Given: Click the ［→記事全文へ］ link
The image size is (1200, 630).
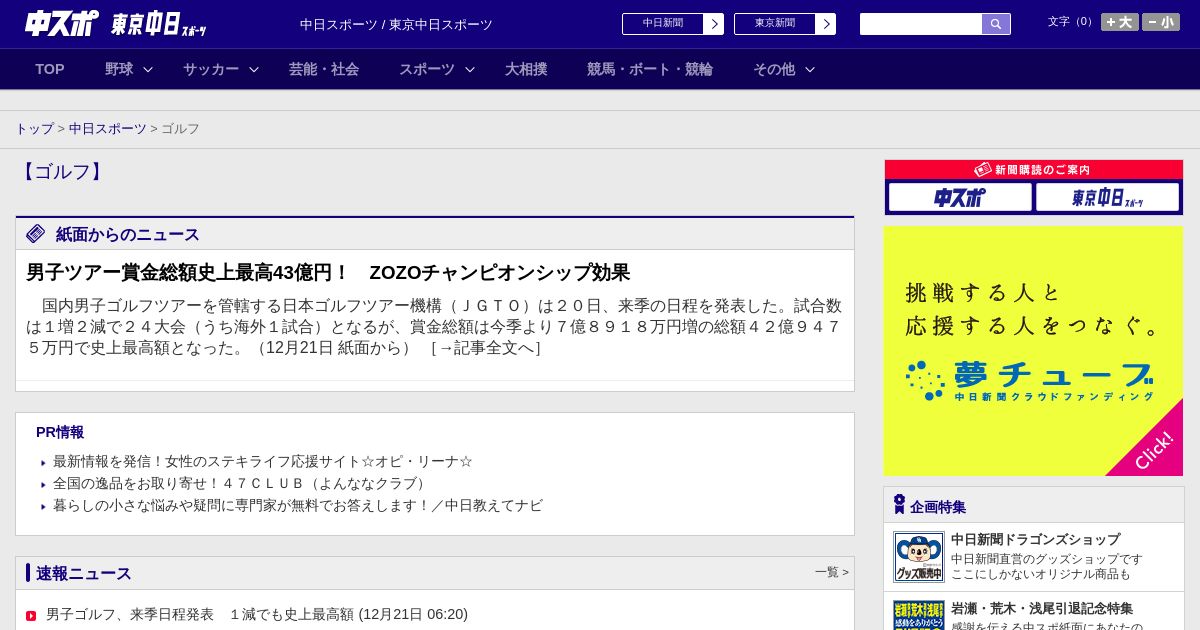Looking at the screenshot, I should tap(485, 348).
